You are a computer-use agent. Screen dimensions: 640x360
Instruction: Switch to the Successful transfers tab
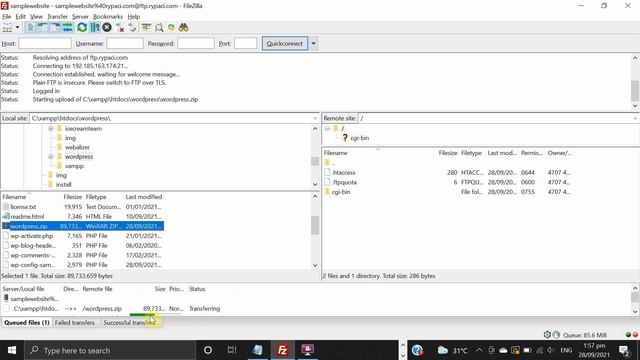coord(130,322)
